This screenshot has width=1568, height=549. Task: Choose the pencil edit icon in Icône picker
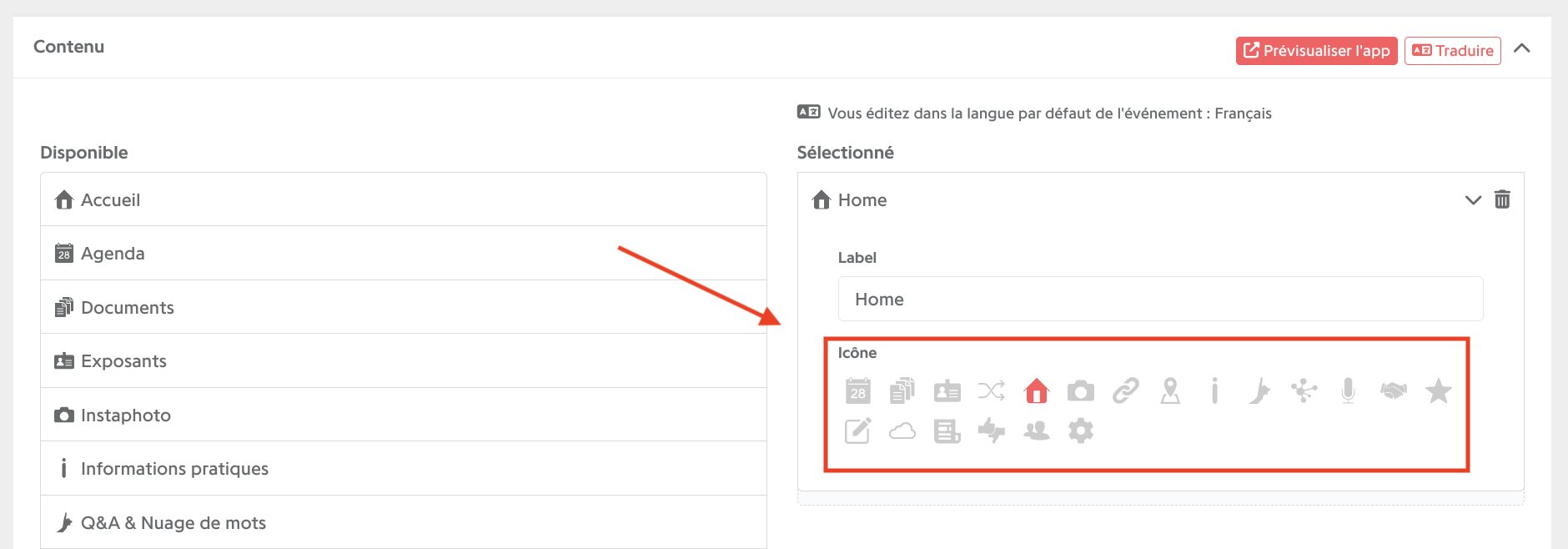coord(857,431)
